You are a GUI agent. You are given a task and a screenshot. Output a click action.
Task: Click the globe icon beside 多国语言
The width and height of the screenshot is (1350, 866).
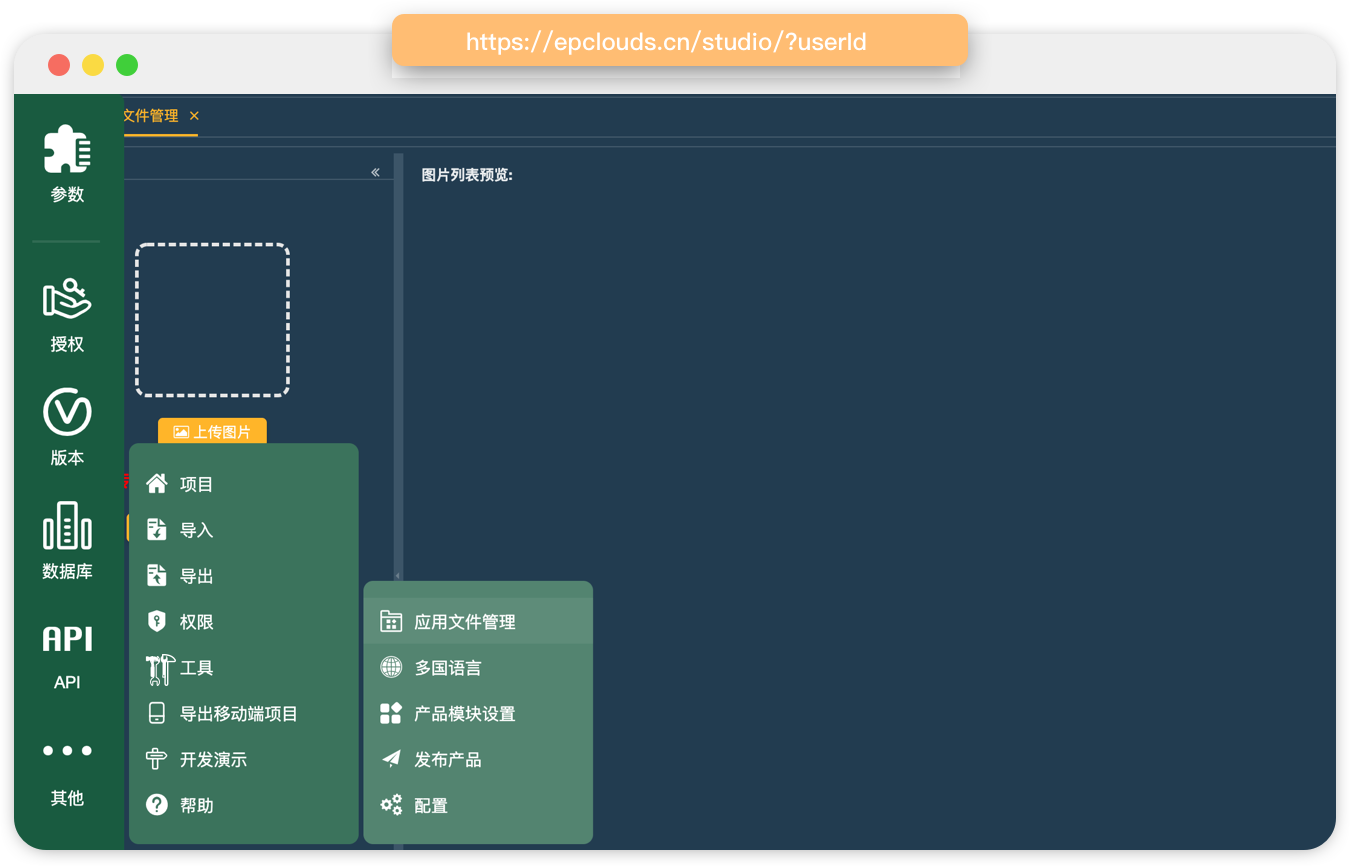pos(391,667)
